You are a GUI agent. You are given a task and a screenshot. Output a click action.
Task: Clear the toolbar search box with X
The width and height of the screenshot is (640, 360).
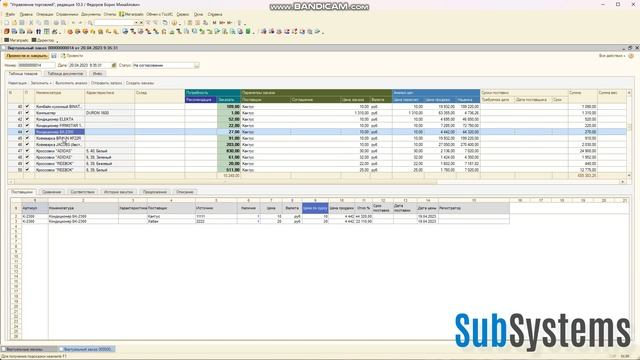[x=142, y=22]
